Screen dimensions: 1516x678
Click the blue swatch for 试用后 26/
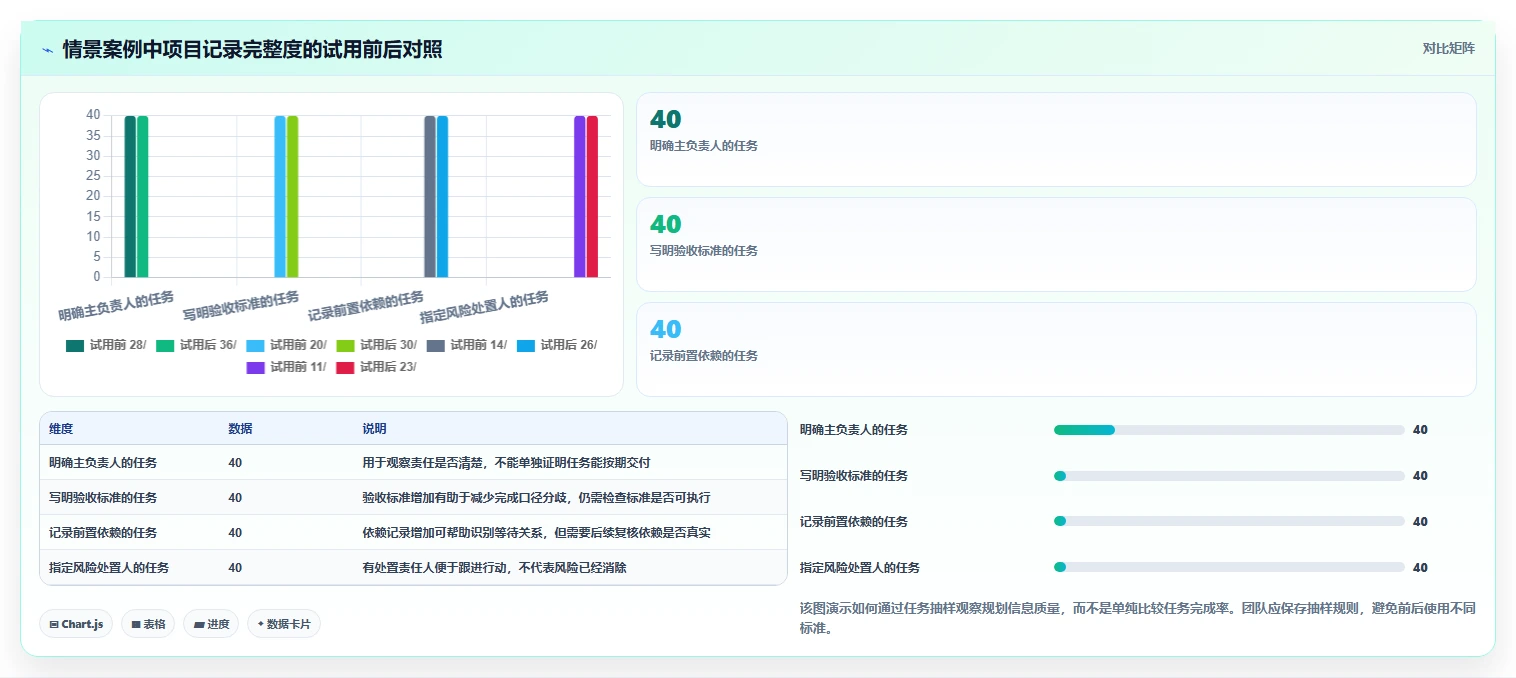click(x=526, y=345)
